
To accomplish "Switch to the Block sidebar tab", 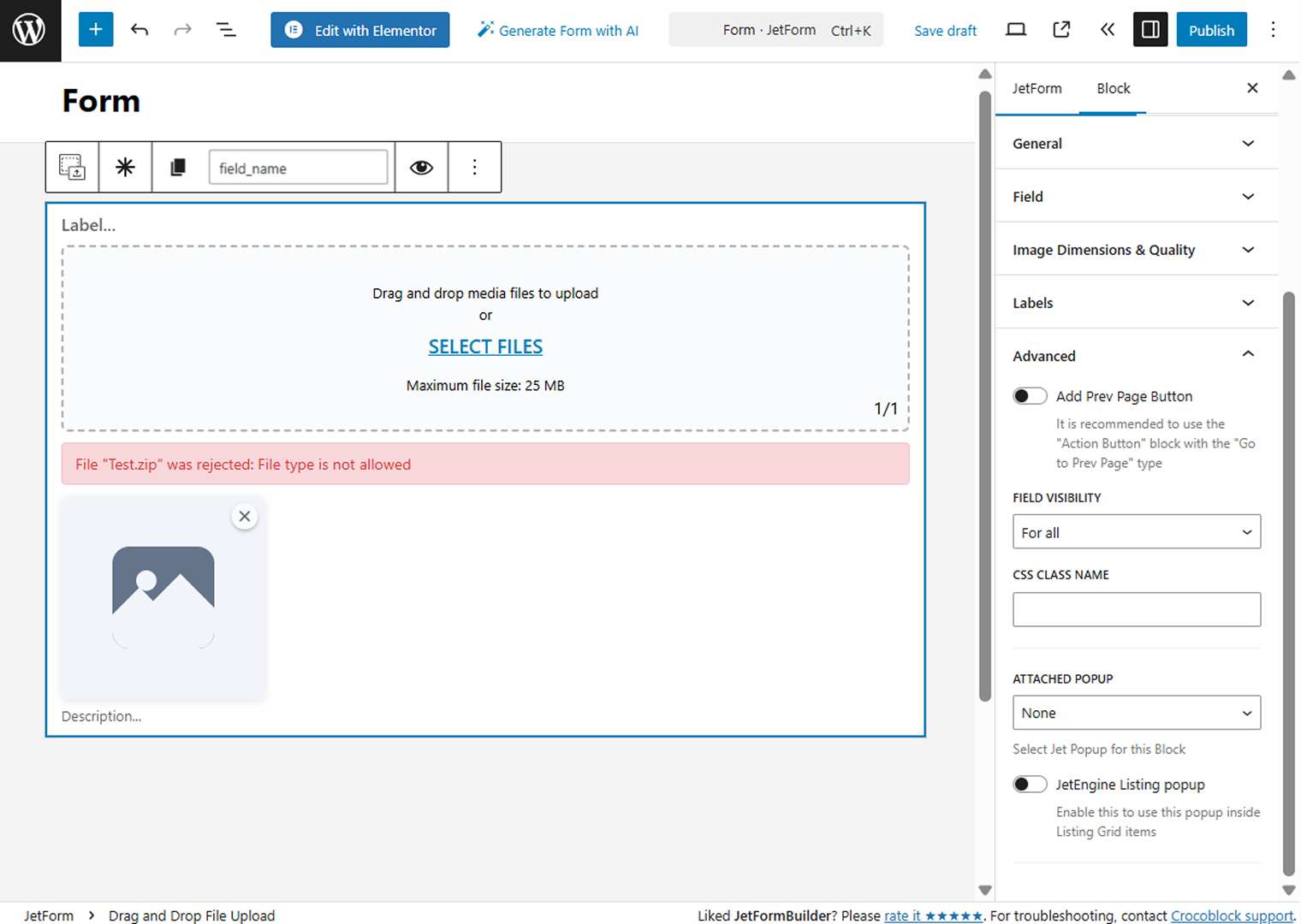I will pyautogui.click(x=1113, y=88).
